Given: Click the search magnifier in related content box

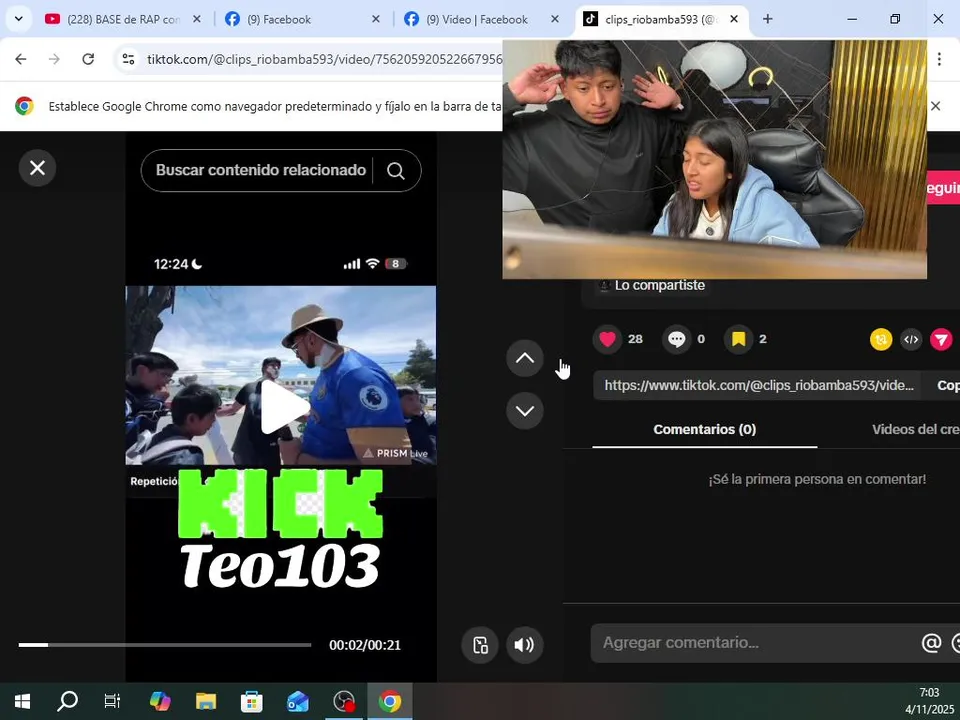Looking at the screenshot, I should tap(396, 171).
